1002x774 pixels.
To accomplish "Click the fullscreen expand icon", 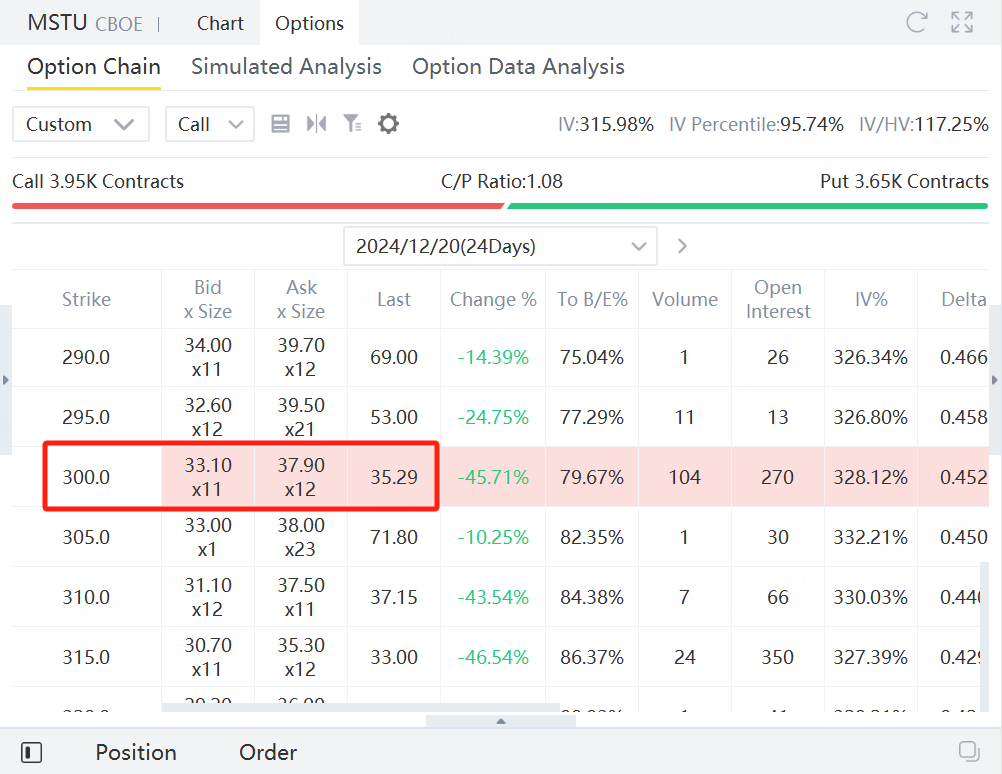I will [x=962, y=23].
